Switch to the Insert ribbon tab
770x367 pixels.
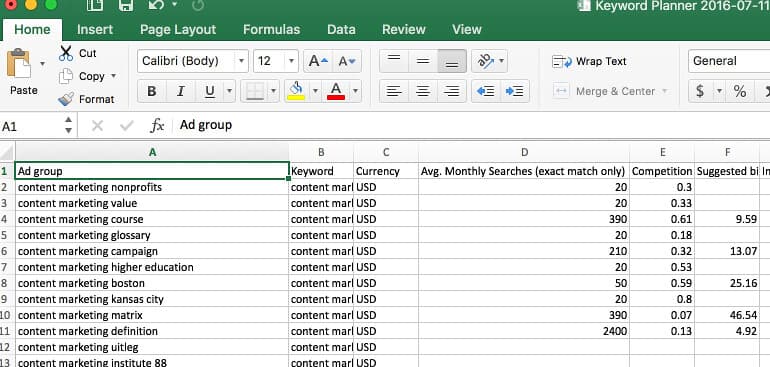[95, 29]
